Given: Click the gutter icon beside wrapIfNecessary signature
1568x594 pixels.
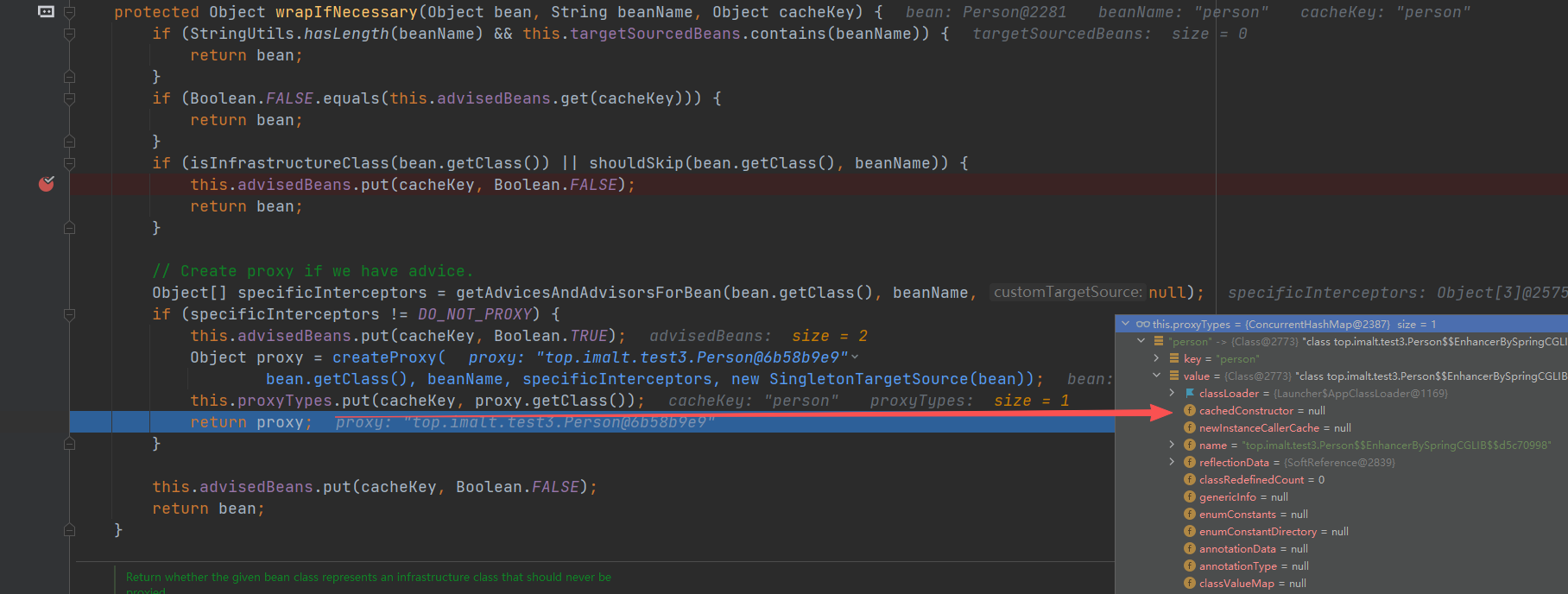Looking at the screenshot, I should coord(47,12).
